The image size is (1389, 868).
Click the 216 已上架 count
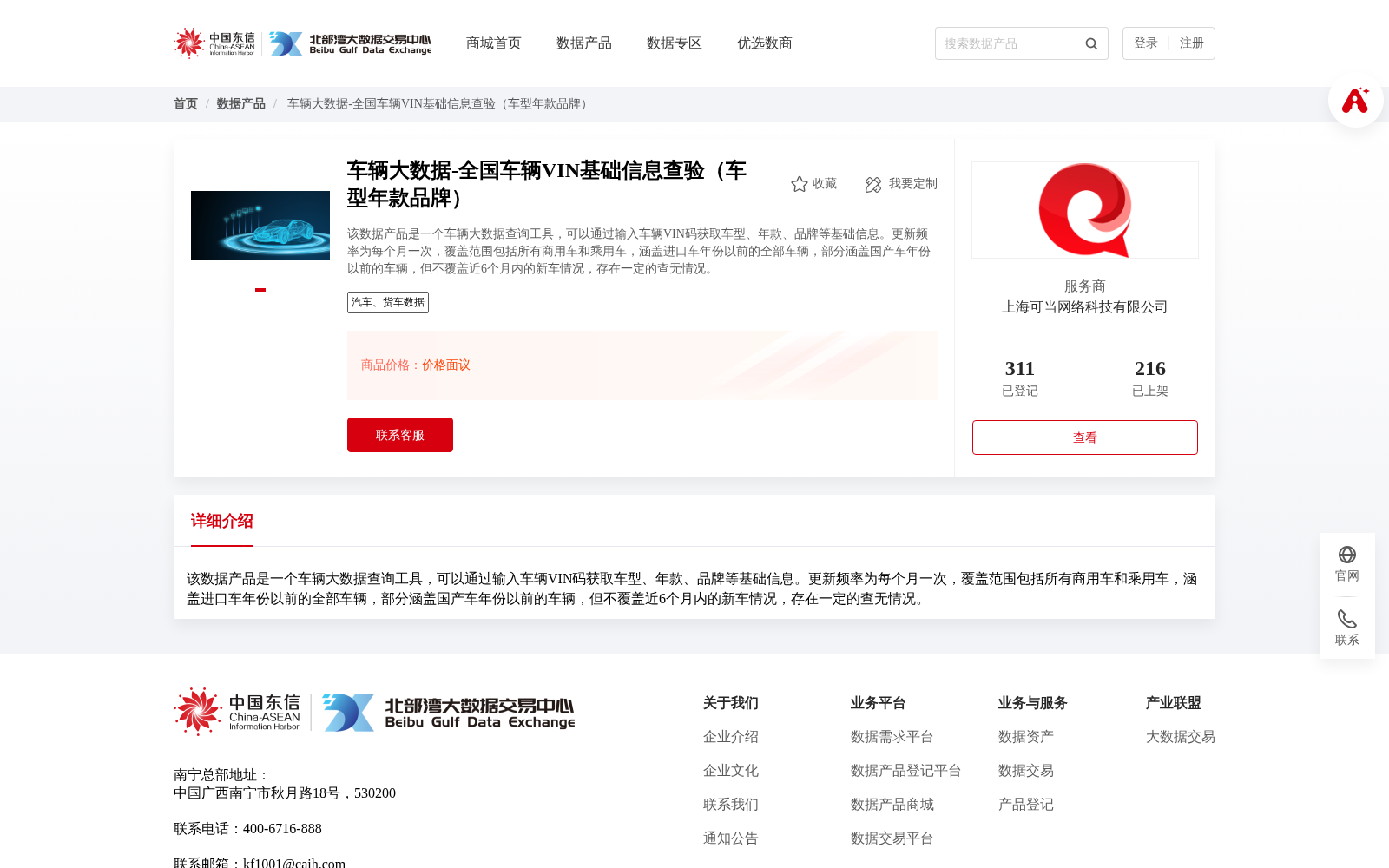pyautogui.click(x=1150, y=378)
